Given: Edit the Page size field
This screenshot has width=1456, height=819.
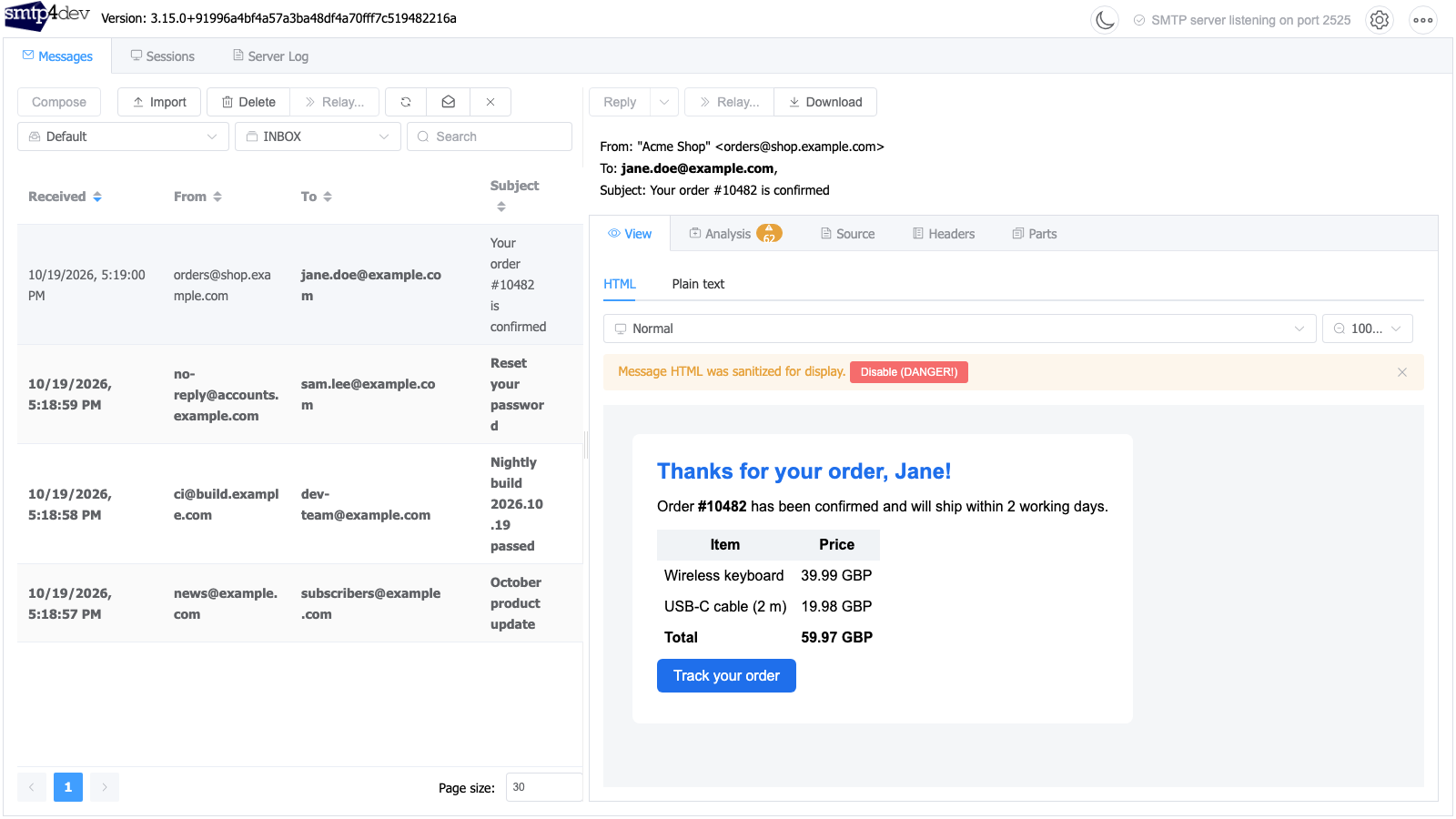Looking at the screenshot, I should pyautogui.click(x=544, y=787).
